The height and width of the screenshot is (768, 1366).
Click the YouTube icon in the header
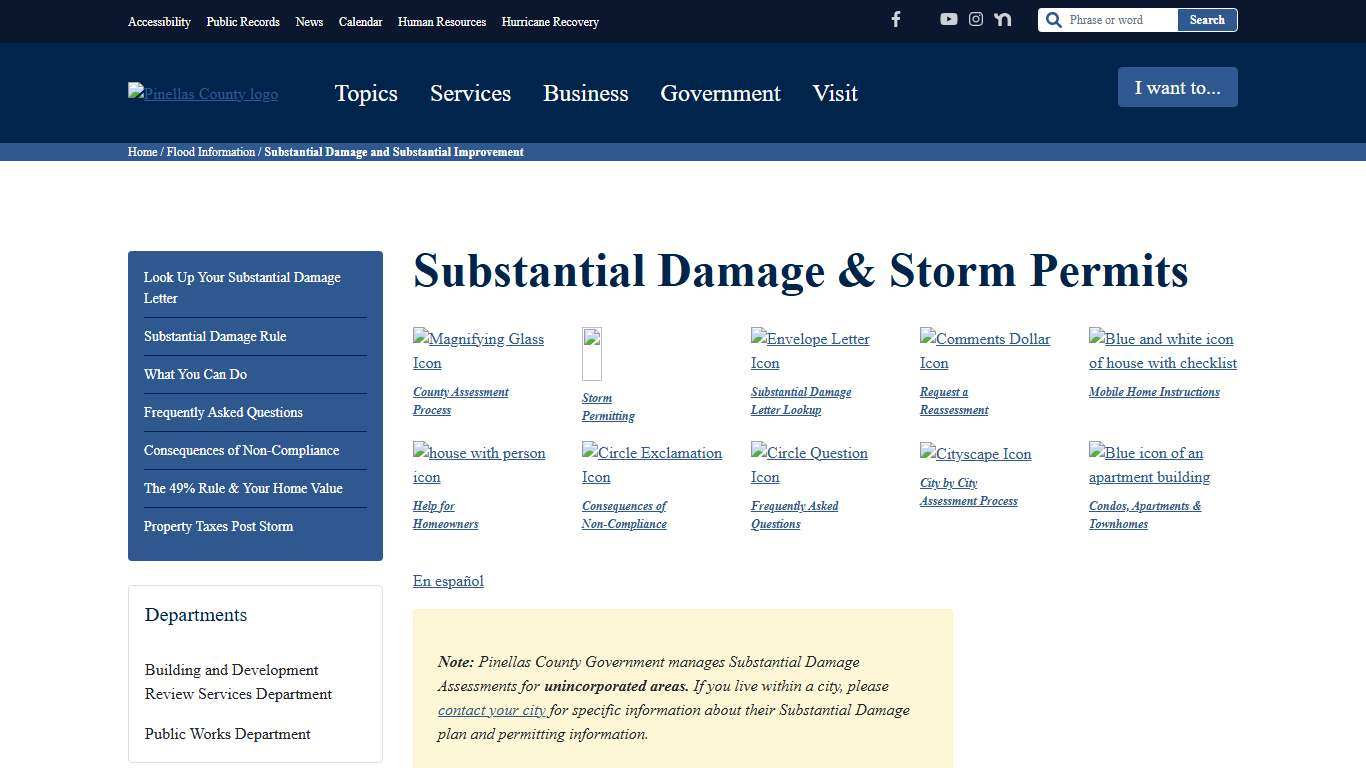pos(948,19)
